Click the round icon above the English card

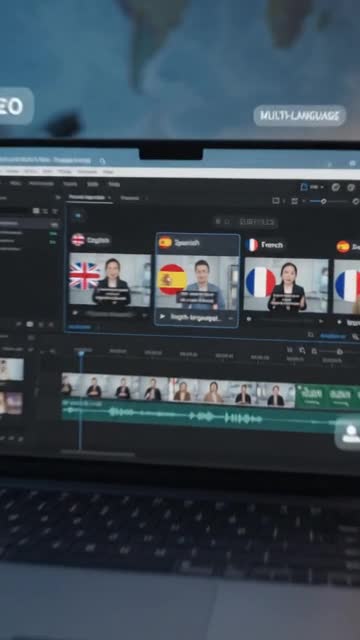click(78, 215)
